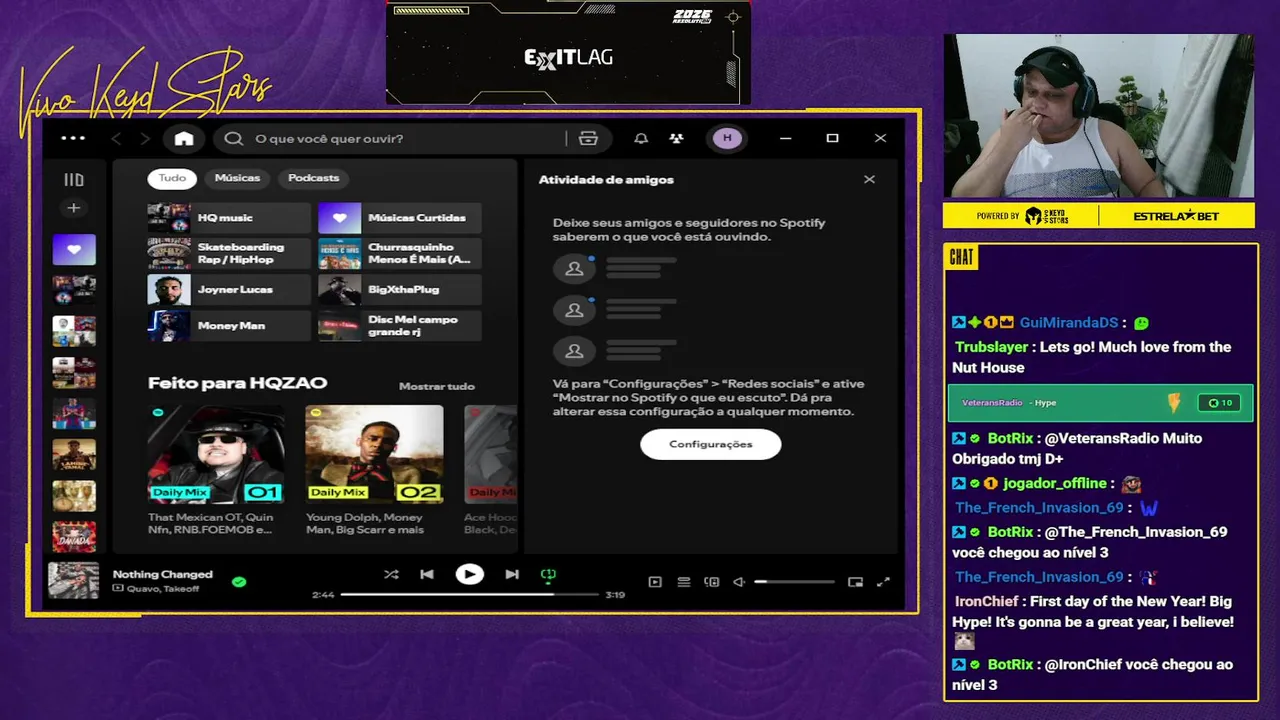This screenshot has height=720, width=1280.
Task: Open Disc Mel campo grande rj tile
Action: point(399,326)
